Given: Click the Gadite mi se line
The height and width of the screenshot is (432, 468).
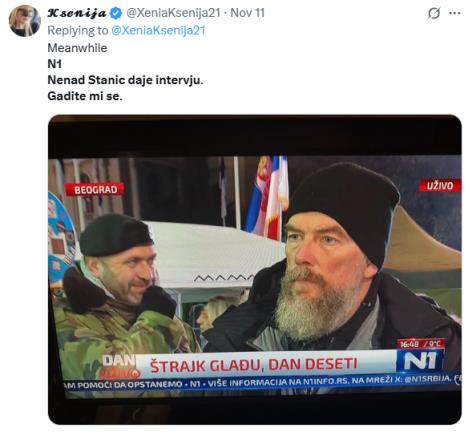Looking at the screenshot, I should [85, 96].
